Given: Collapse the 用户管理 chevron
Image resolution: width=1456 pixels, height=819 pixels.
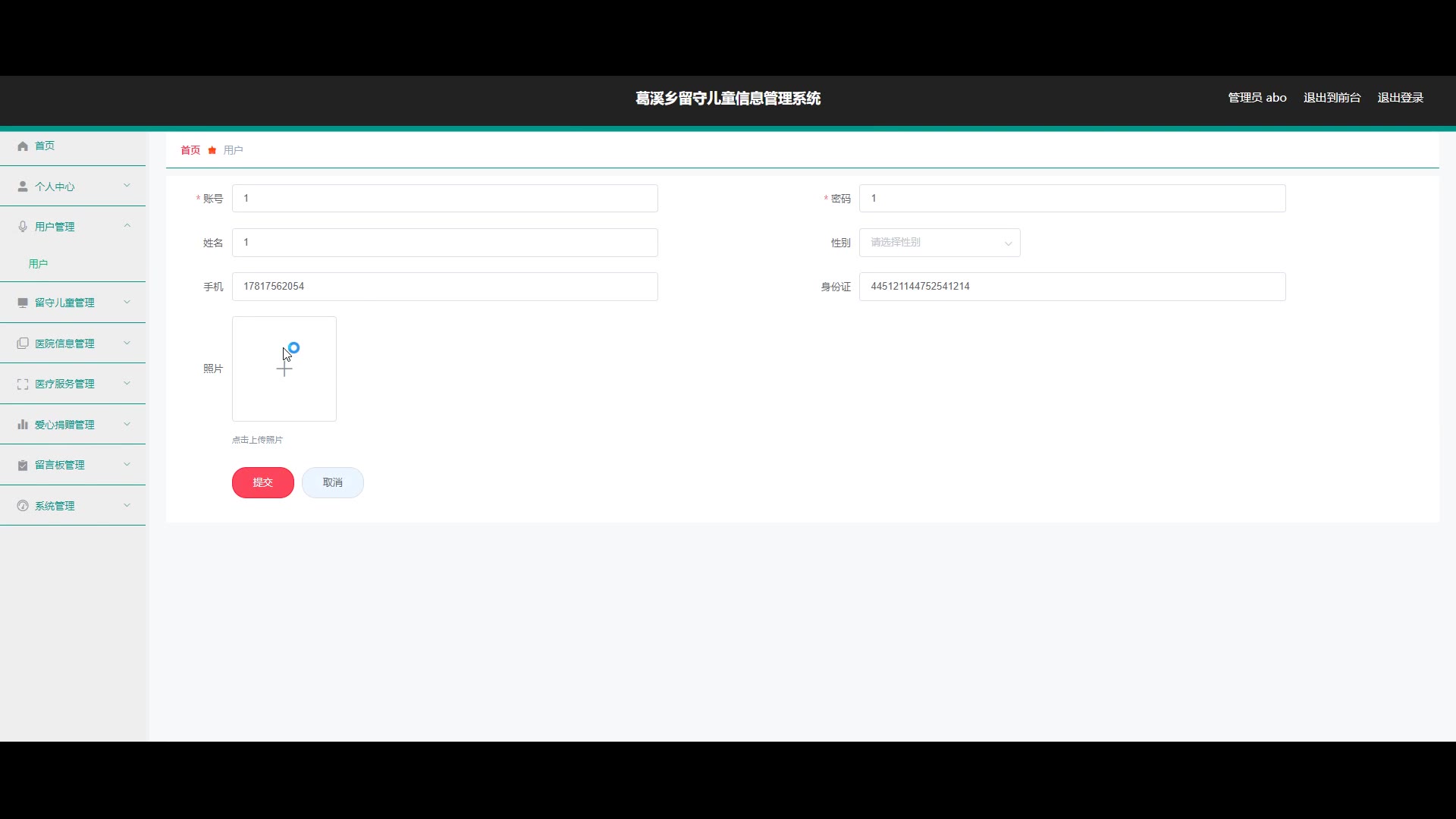Looking at the screenshot, I should (x=127, y=226).
